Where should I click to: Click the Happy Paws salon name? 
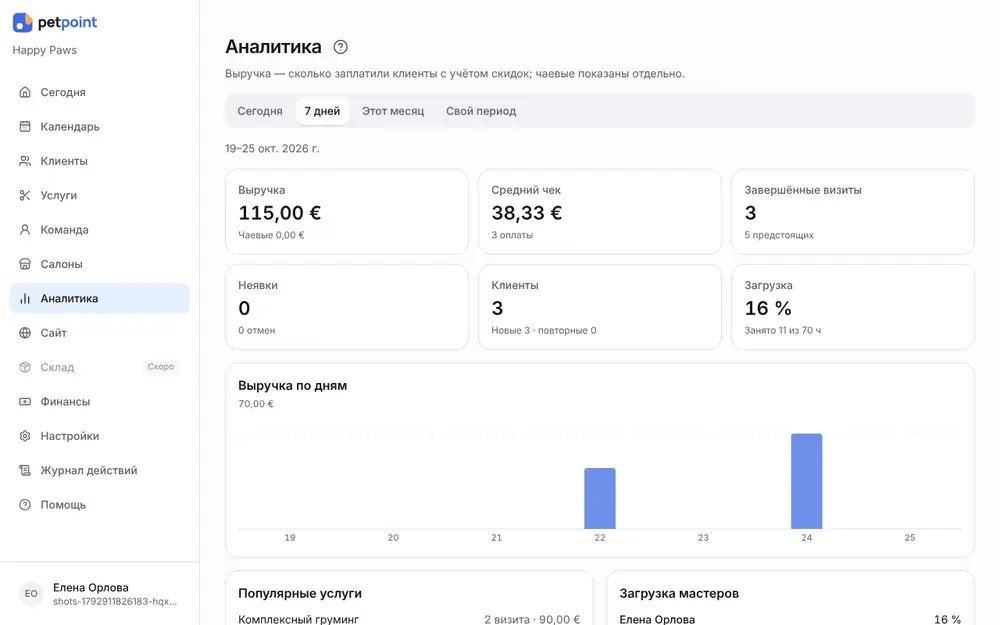pos(45,50)
